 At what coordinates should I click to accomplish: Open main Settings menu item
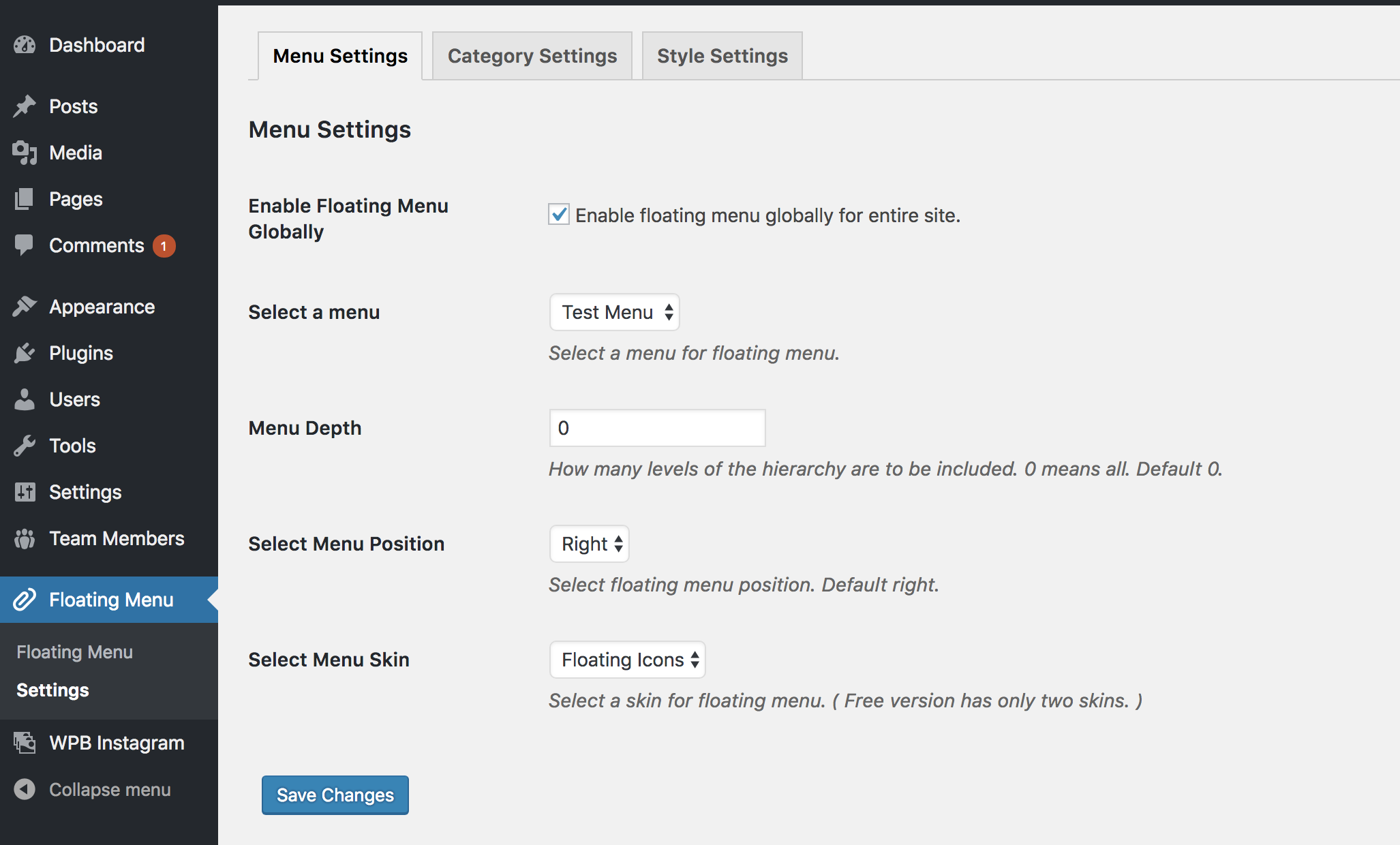point(109,492)
